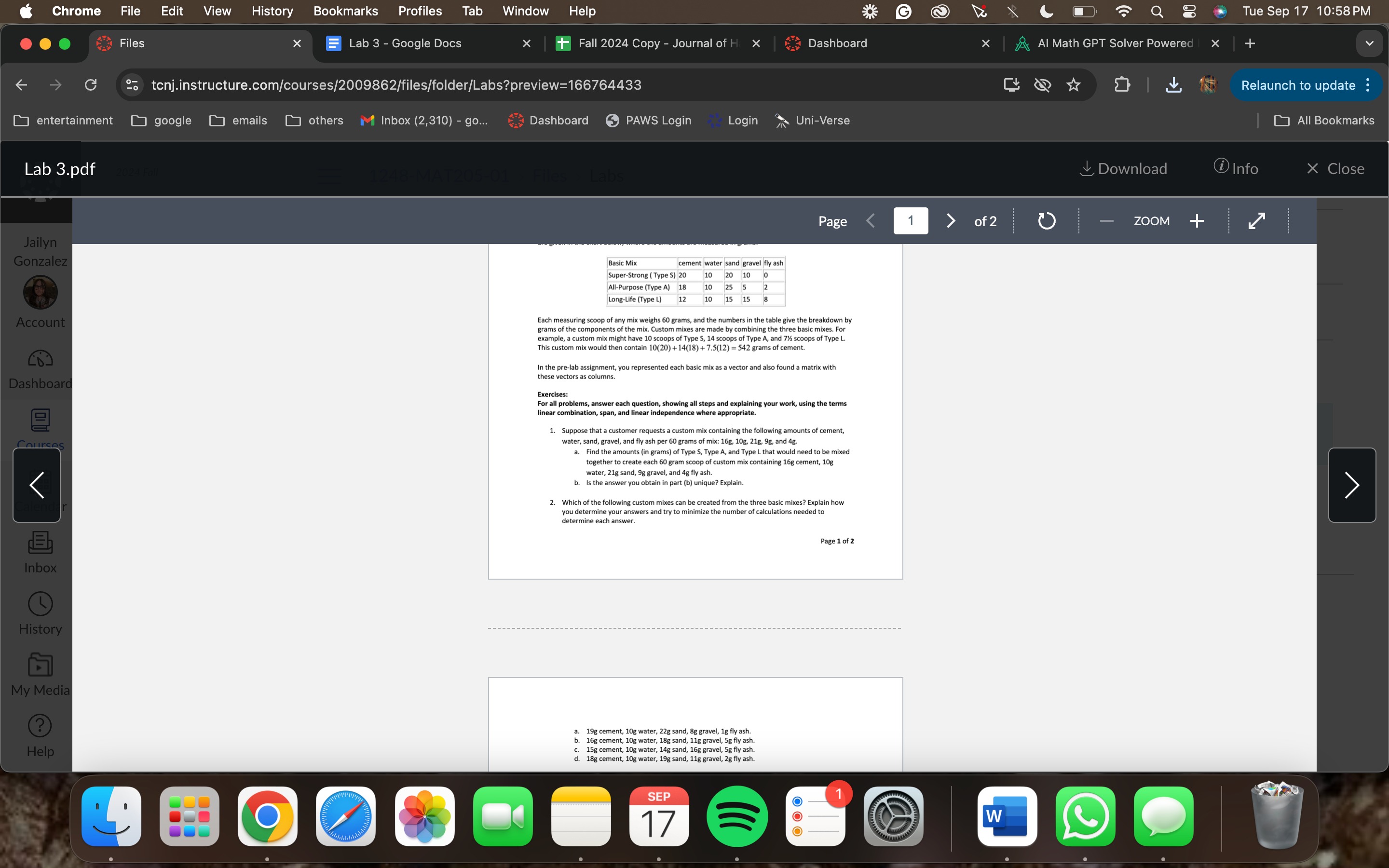This screenshot has width=1389, height=868.
Task: Click the crossed-out eye tracking icon
Action: (x=1042, y=85)
